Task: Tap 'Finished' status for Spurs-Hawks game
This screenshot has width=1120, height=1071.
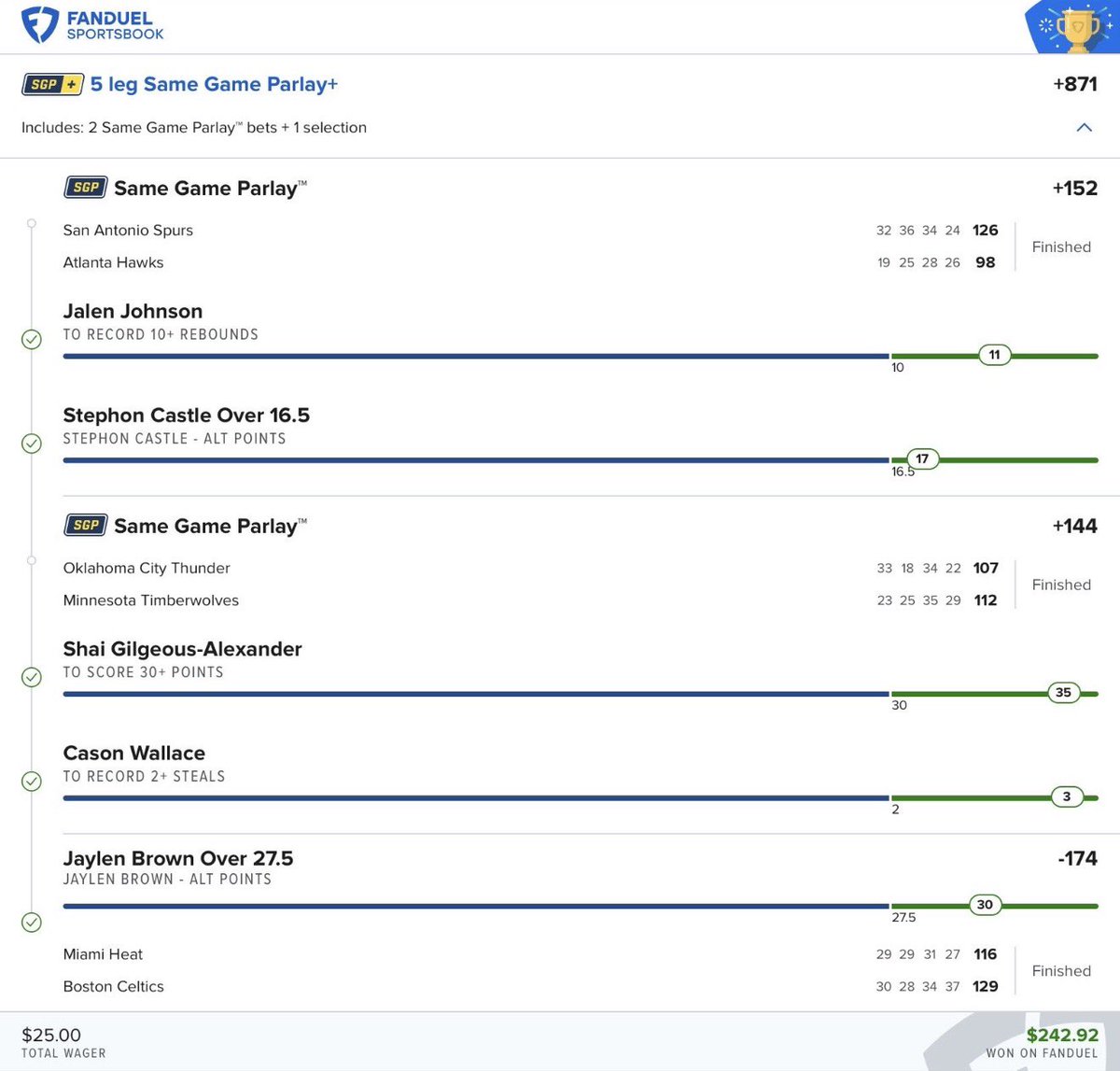Action: [1061, 247]
